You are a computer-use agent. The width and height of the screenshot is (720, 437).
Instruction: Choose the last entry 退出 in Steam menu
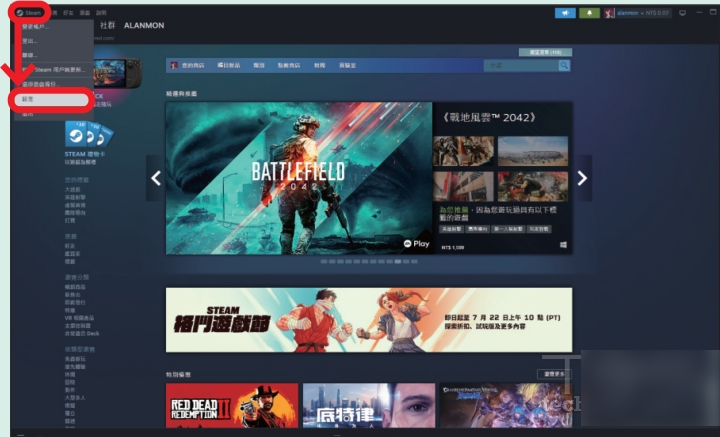click(28, 114)
